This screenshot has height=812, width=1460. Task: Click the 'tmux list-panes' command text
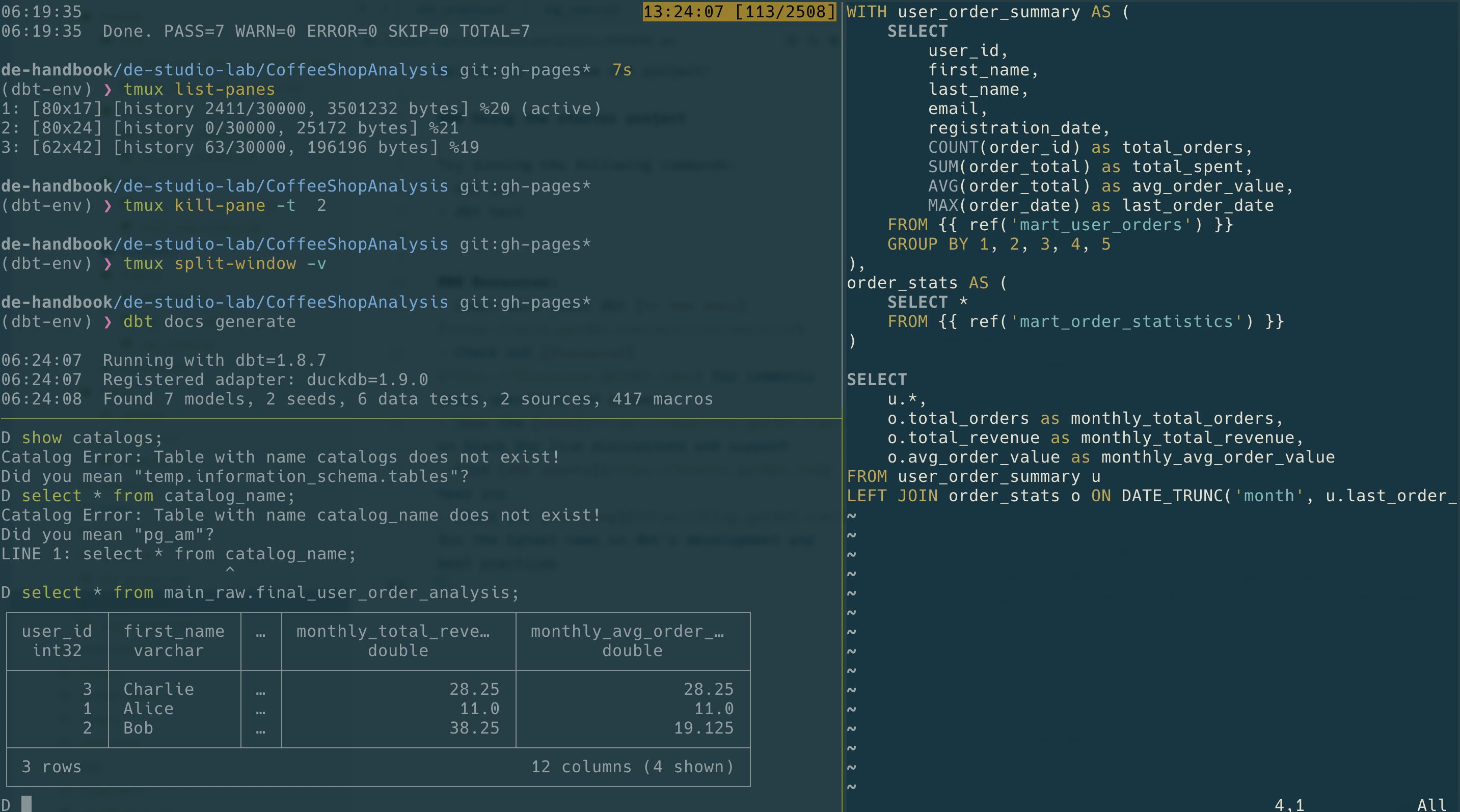click(x=199, y=89)
